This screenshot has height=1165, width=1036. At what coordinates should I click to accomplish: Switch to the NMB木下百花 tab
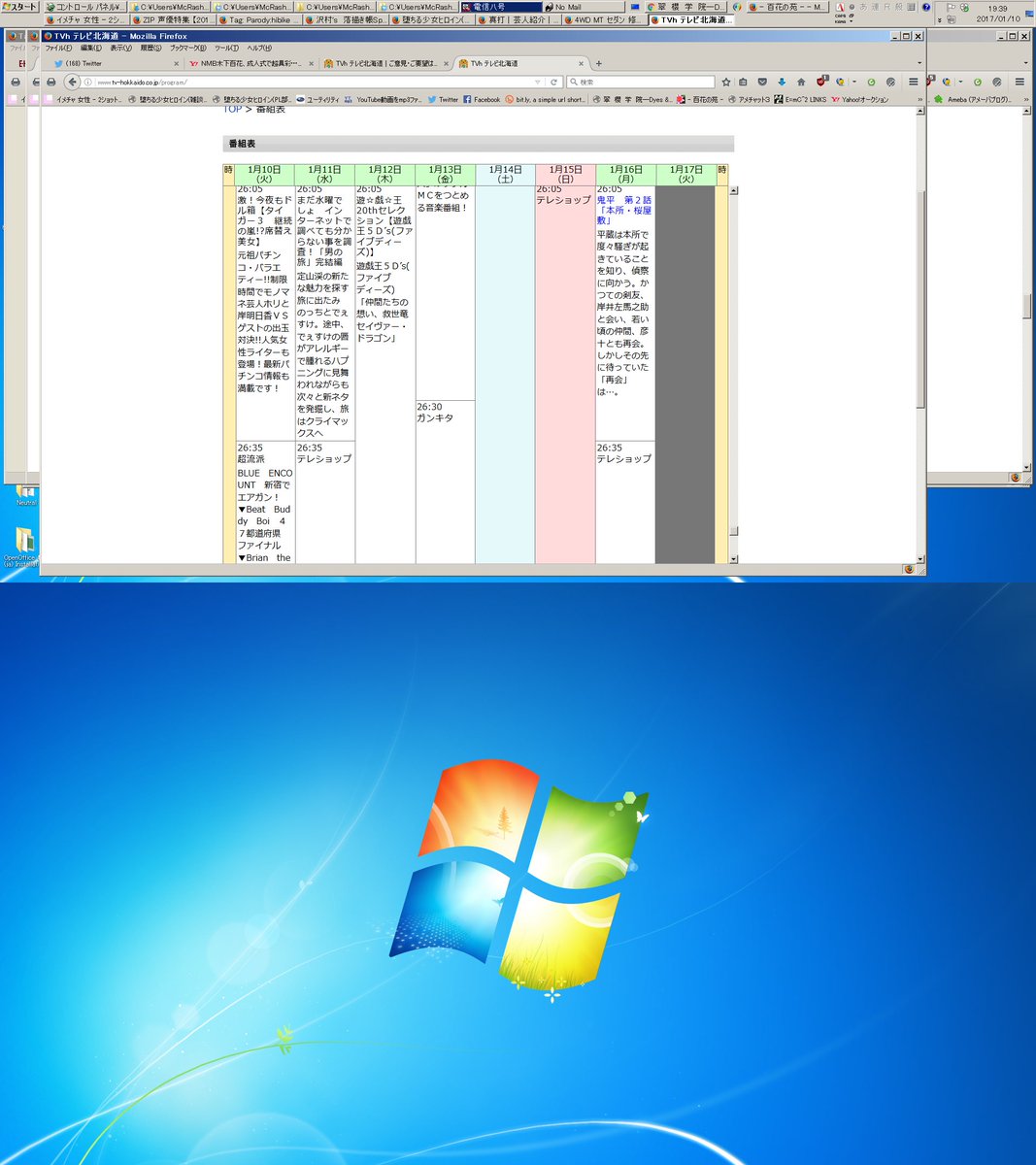251,63
